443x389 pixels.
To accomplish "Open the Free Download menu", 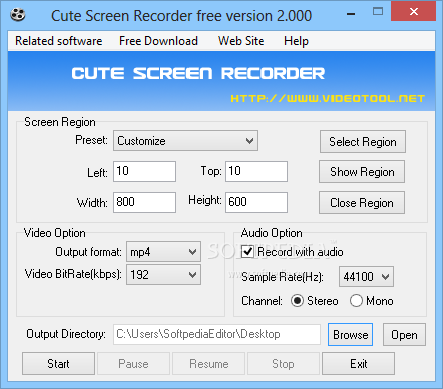I will (158, 41).
